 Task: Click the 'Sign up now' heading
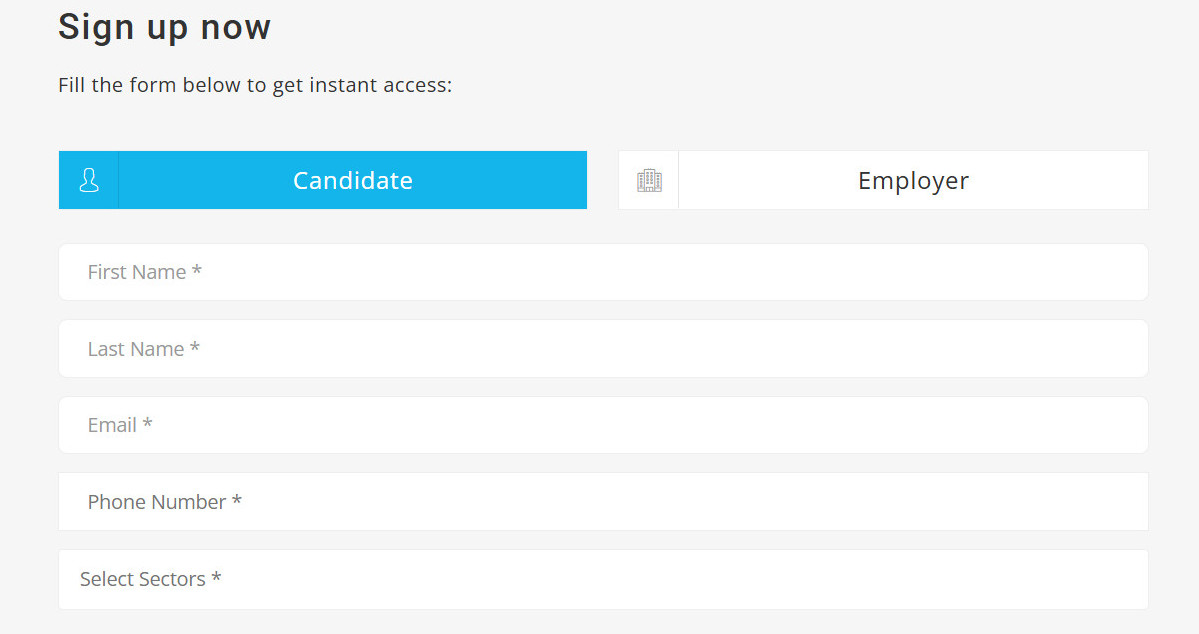164,28
